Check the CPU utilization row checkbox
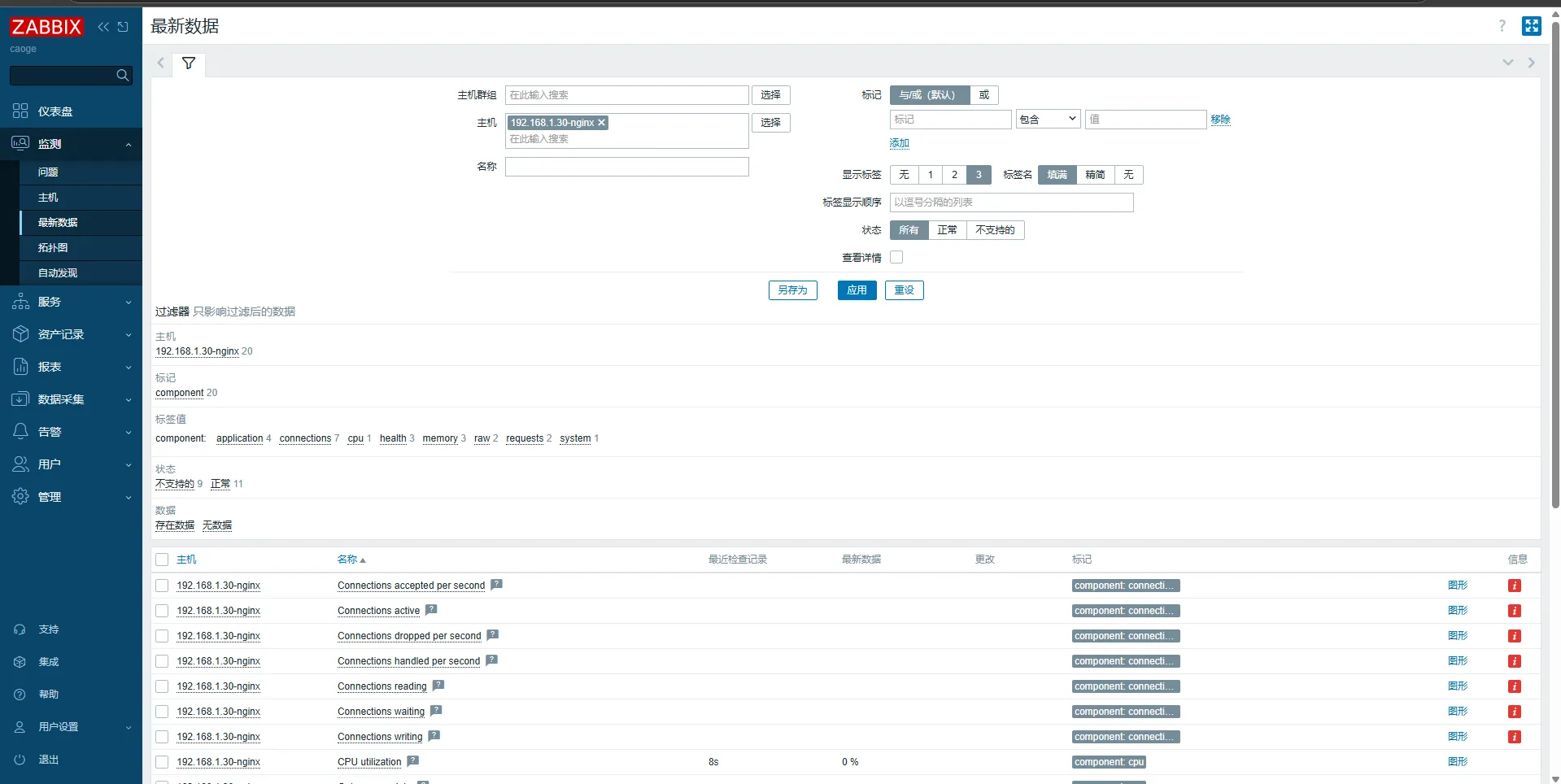 162,762
